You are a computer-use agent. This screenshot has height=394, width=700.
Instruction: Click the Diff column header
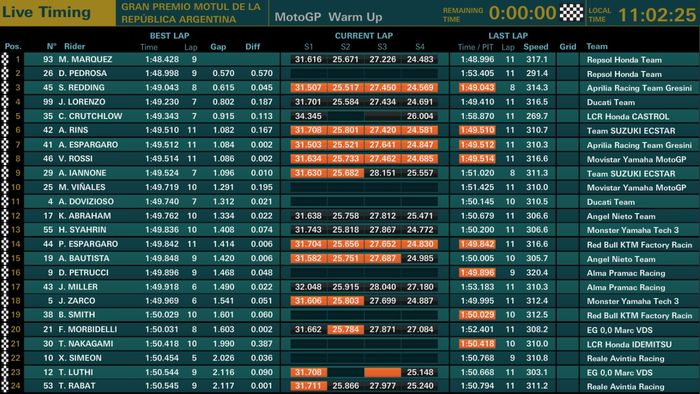(x=252, y=46)
